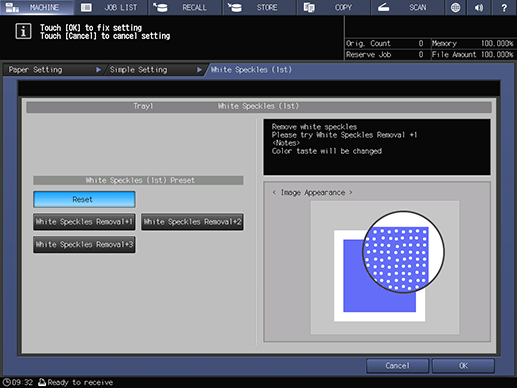The image size is (517, 388).
Task: Select the Reset preset button
Action: (x=84, y=199)
